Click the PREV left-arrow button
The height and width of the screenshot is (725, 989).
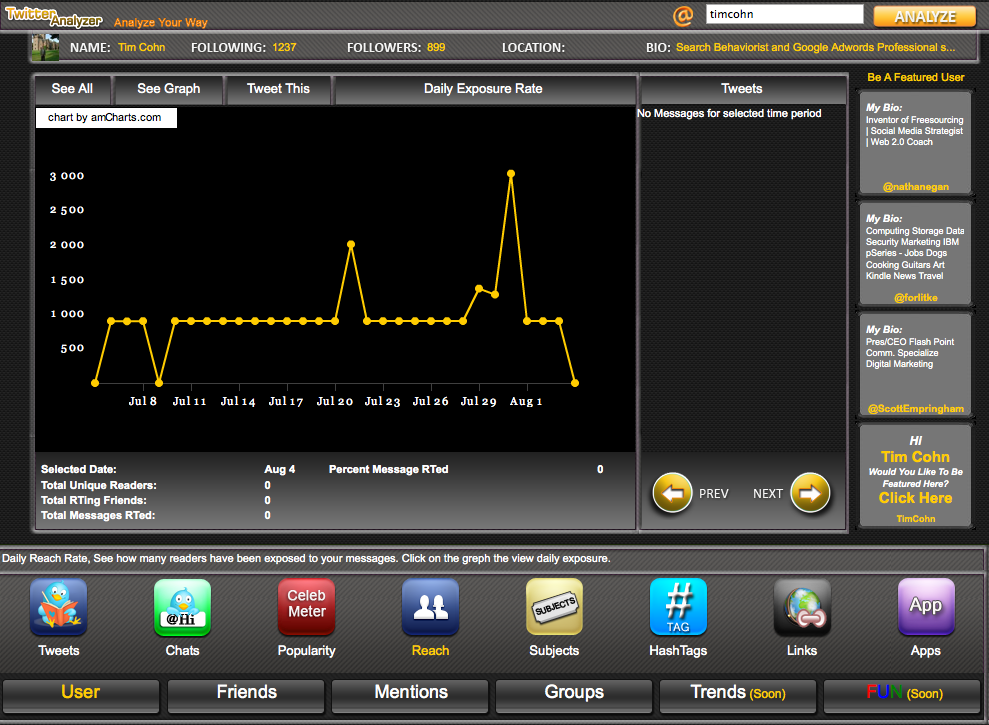click(x=673, y=493)
